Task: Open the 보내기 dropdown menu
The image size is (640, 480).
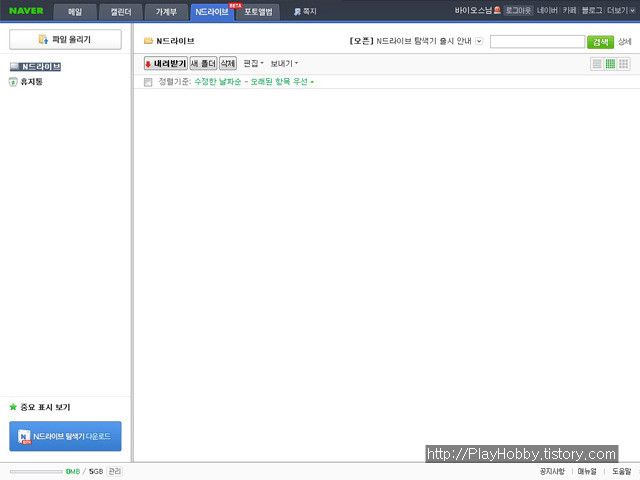Action: [284, 63]
